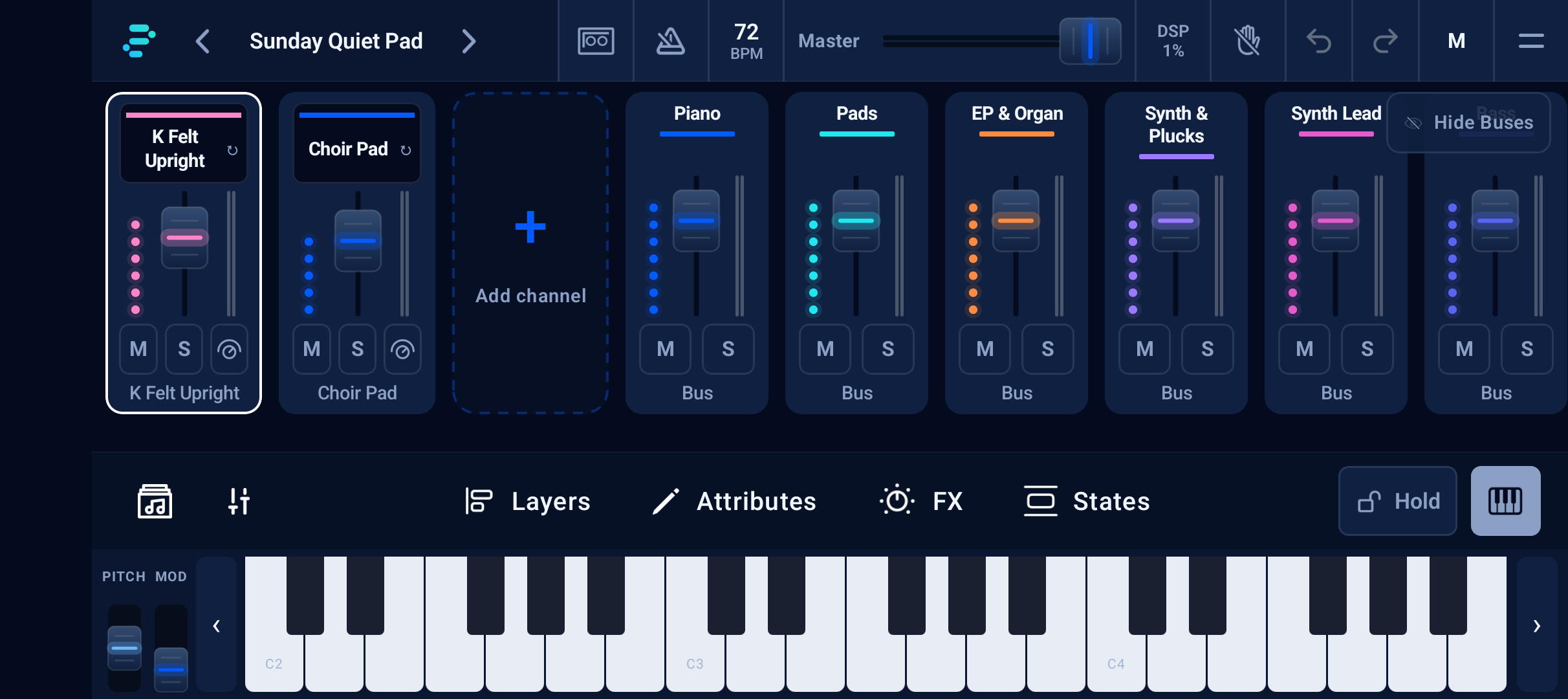
Task: Reload Choir Pad patch icon
Action: point(406,150)
